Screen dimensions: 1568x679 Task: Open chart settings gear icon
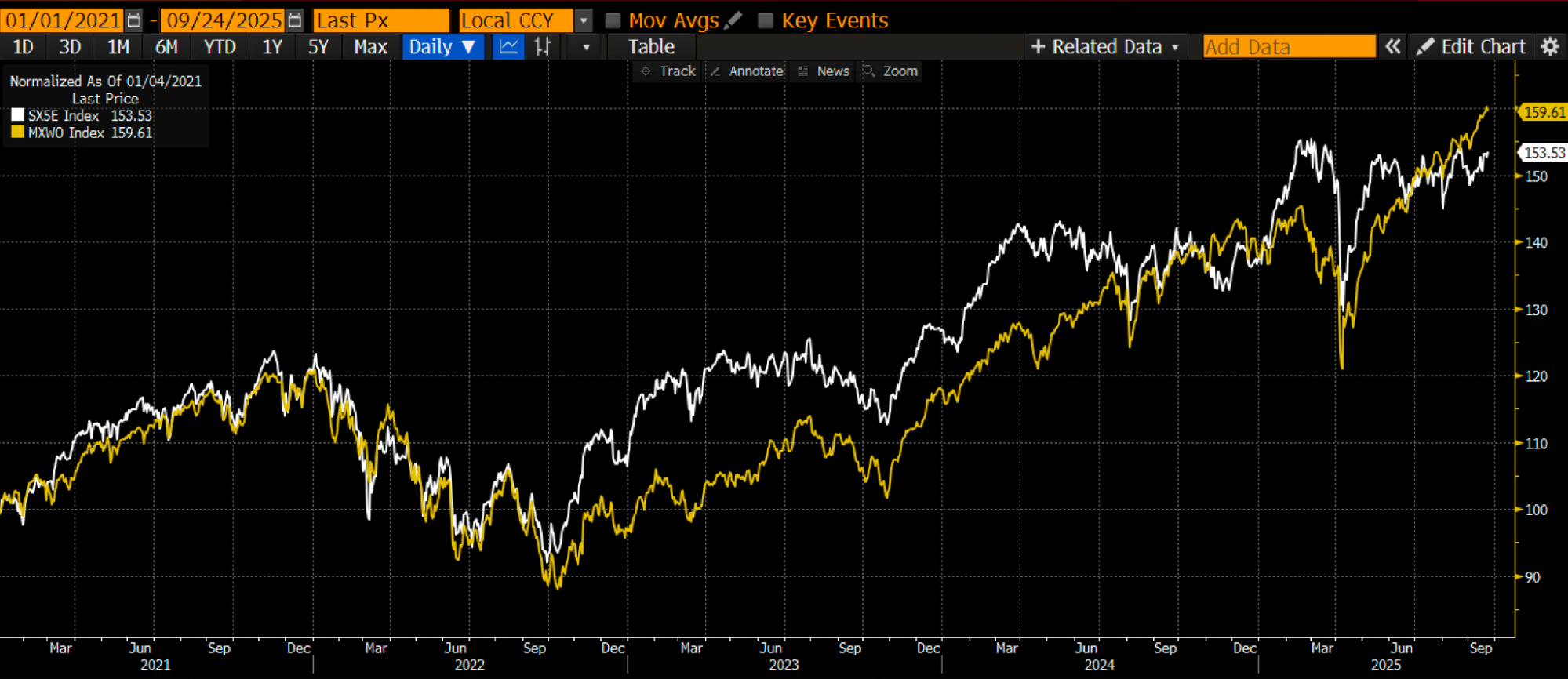click(x=1550, y=47)
